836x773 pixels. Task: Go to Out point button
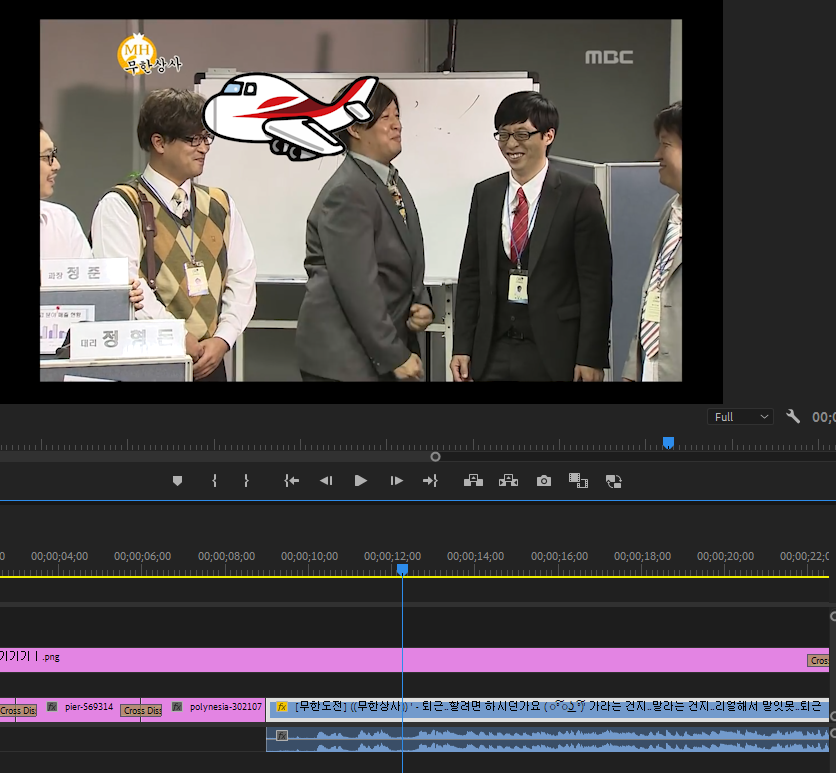[430, 481]
